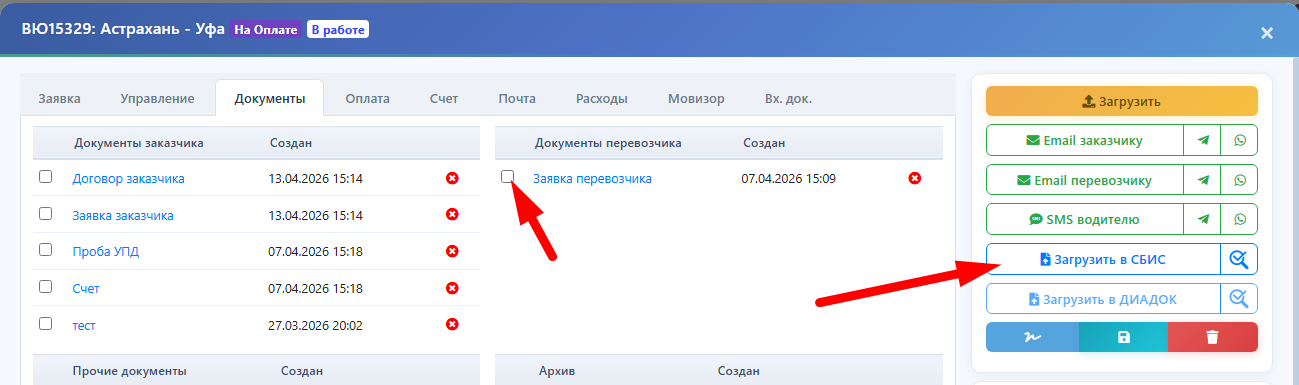This screenshot has height=385, width=1299.
Task: Remove the Счет document red icon
Action: pyautogui.click(x=452, y=288)
